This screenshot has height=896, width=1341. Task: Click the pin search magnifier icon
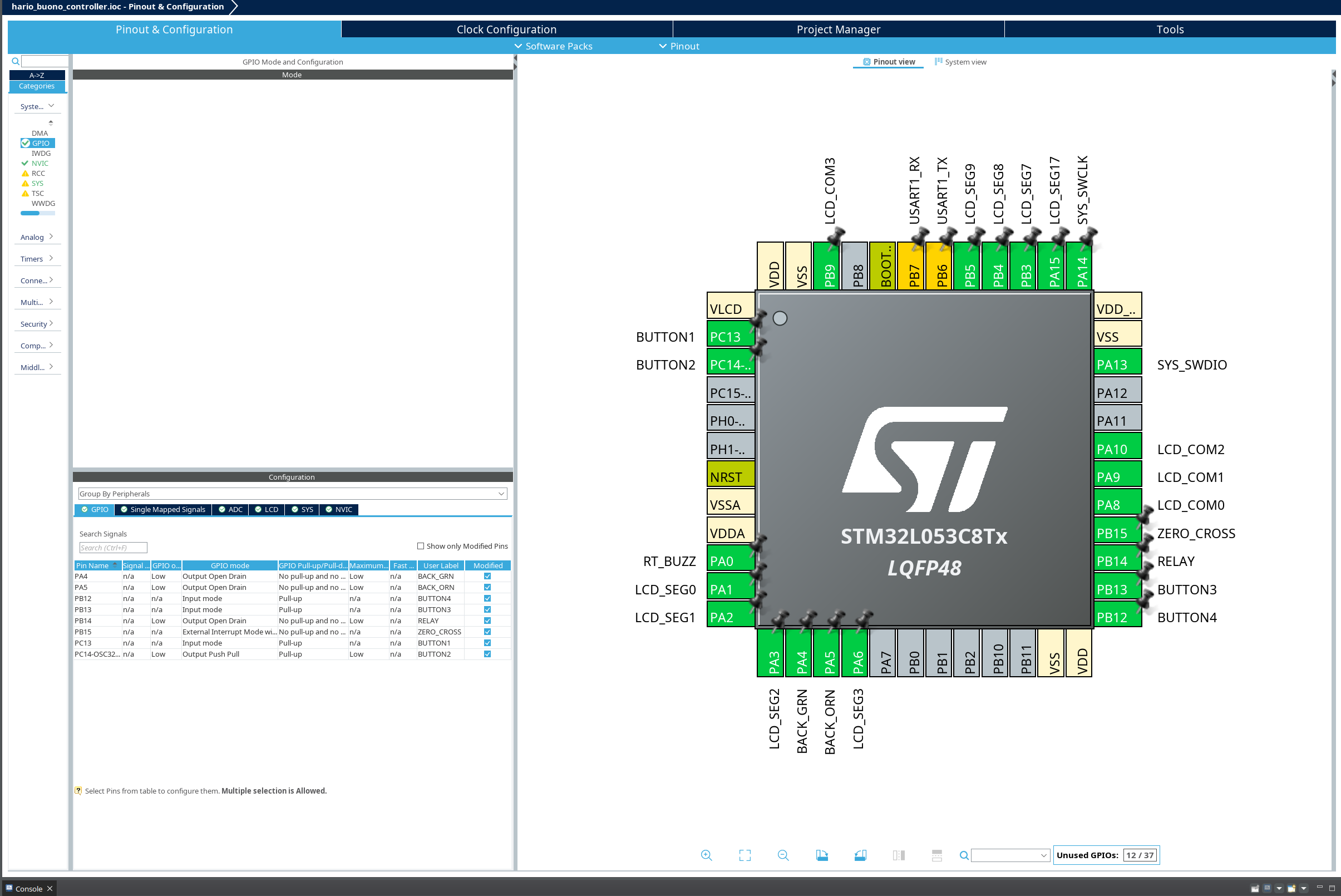(964, 855)
